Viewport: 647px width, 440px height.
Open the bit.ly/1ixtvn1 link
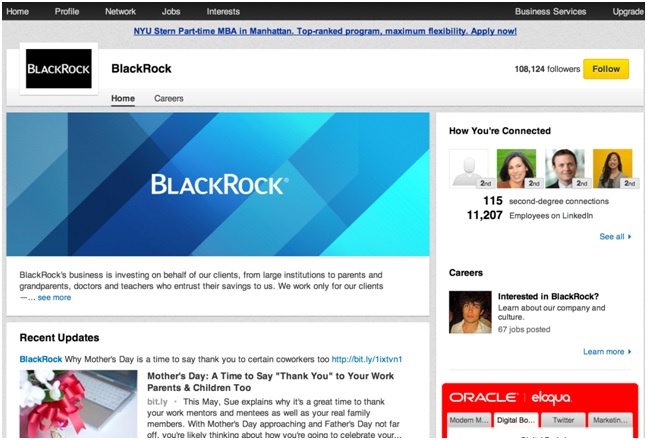click(367, 359)
